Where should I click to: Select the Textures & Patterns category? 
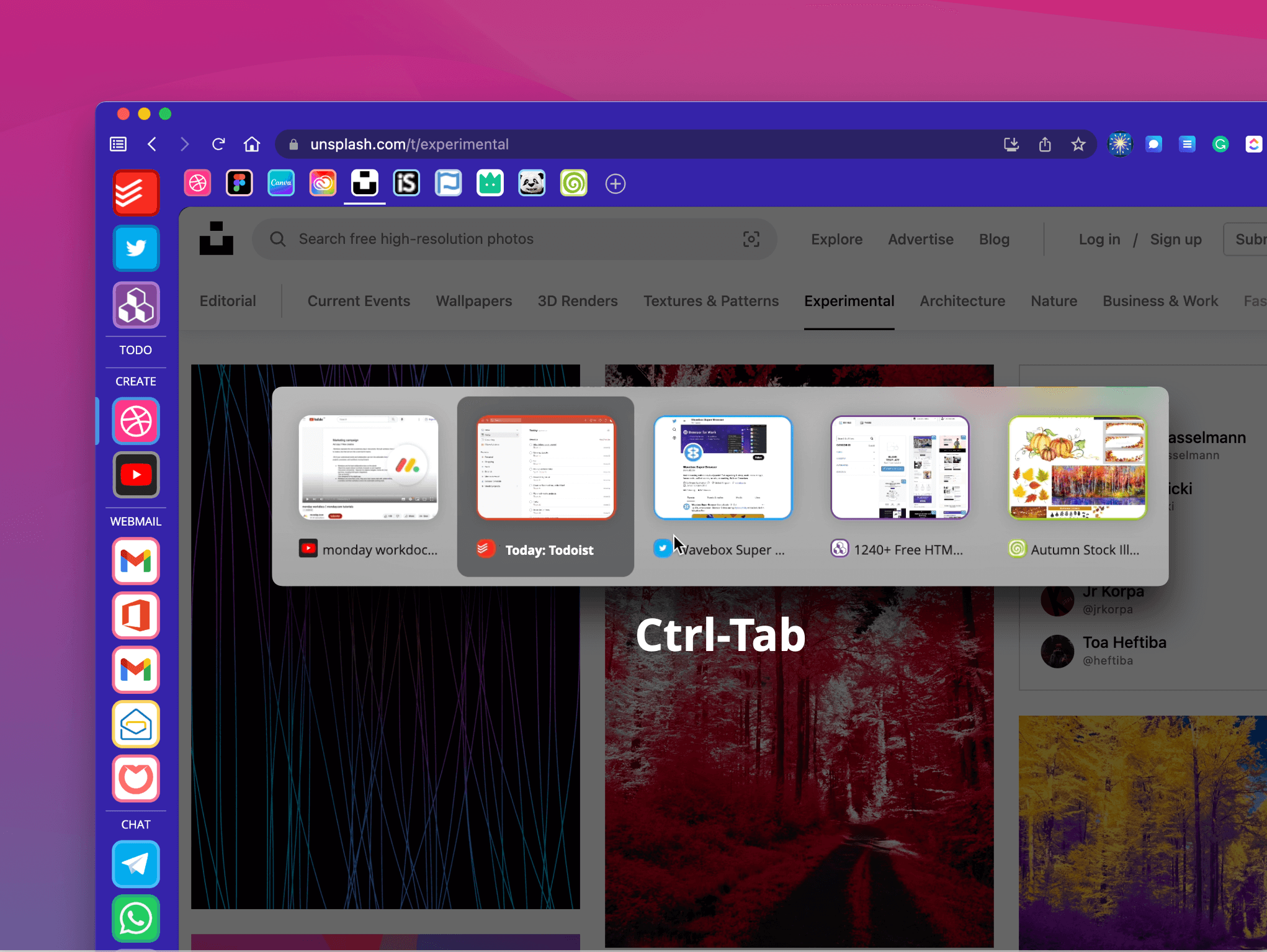(x=711, y=301)
